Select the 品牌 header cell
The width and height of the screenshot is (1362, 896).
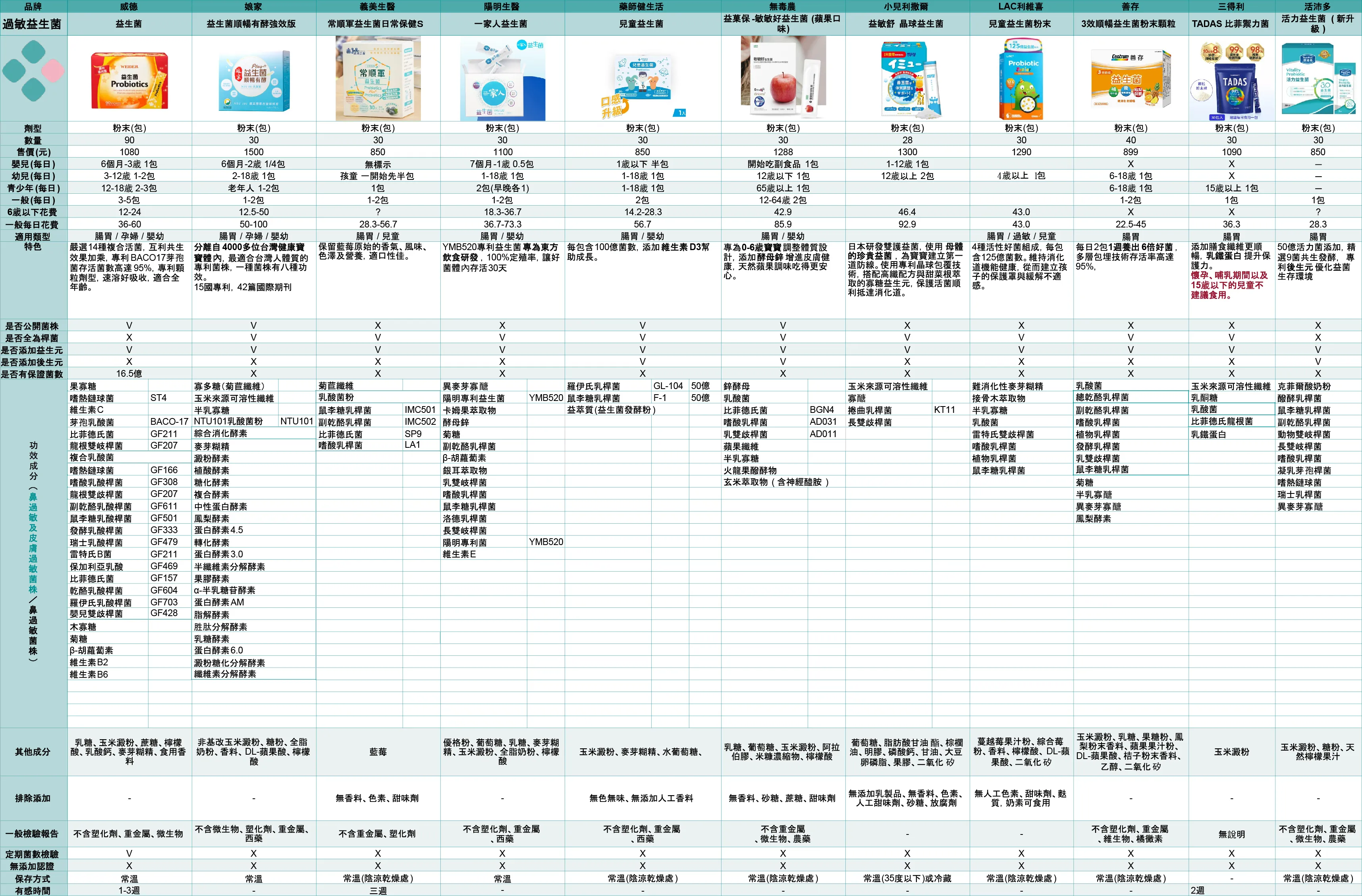coord(34,6)
